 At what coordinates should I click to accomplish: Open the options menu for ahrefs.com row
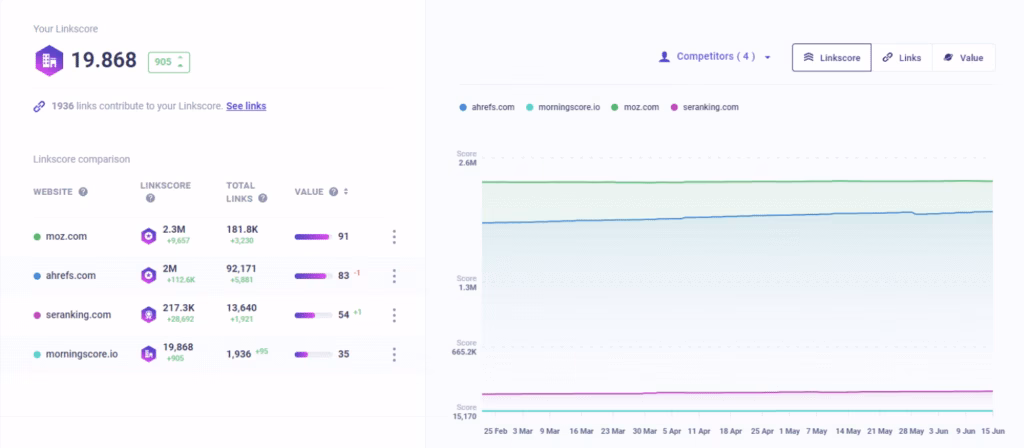[394, 276]
